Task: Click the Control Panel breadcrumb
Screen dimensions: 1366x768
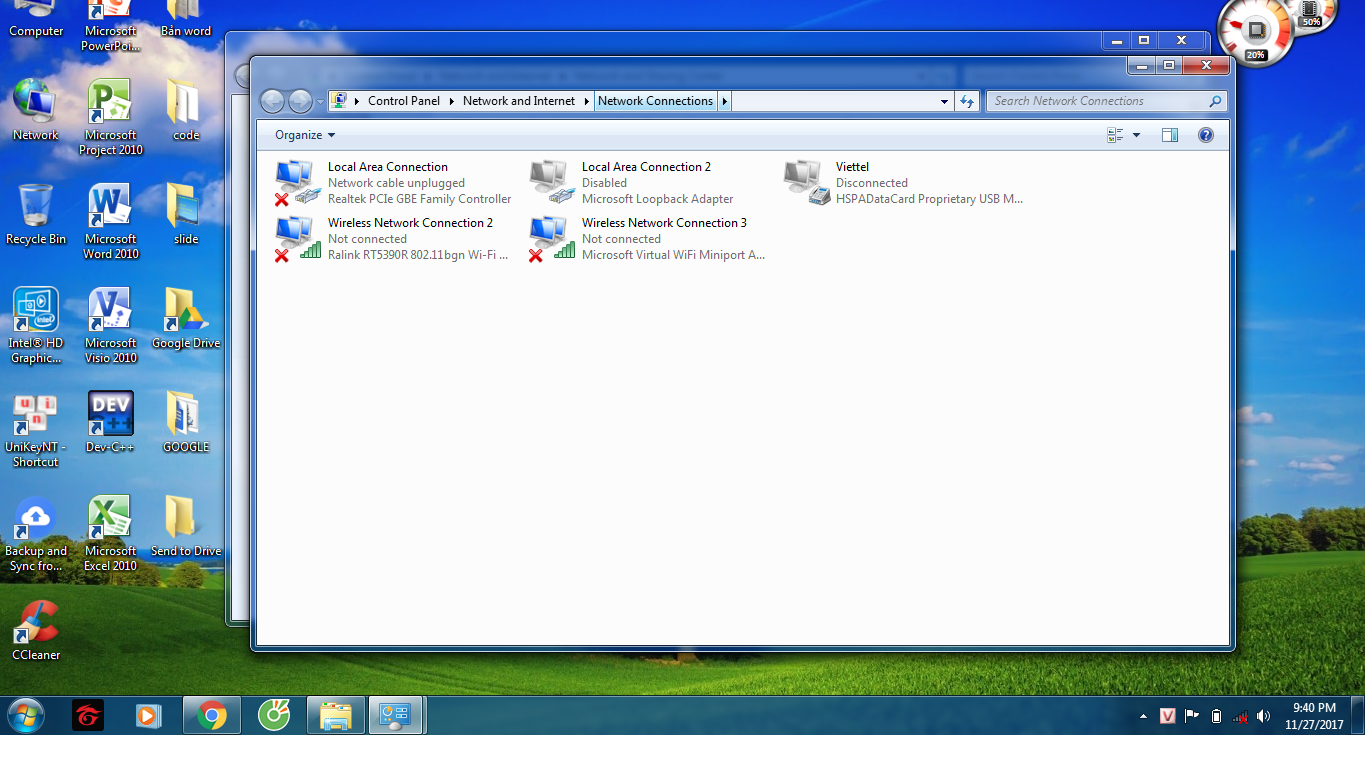Action: pos(404,101)
